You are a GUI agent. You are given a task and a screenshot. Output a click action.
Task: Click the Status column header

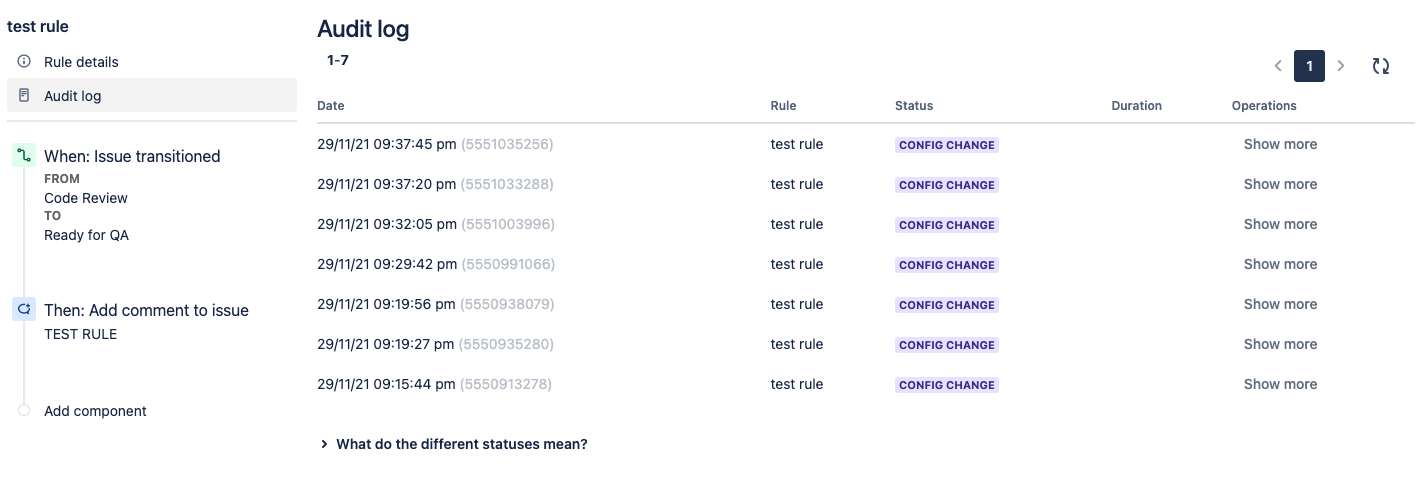pos(914,105)
